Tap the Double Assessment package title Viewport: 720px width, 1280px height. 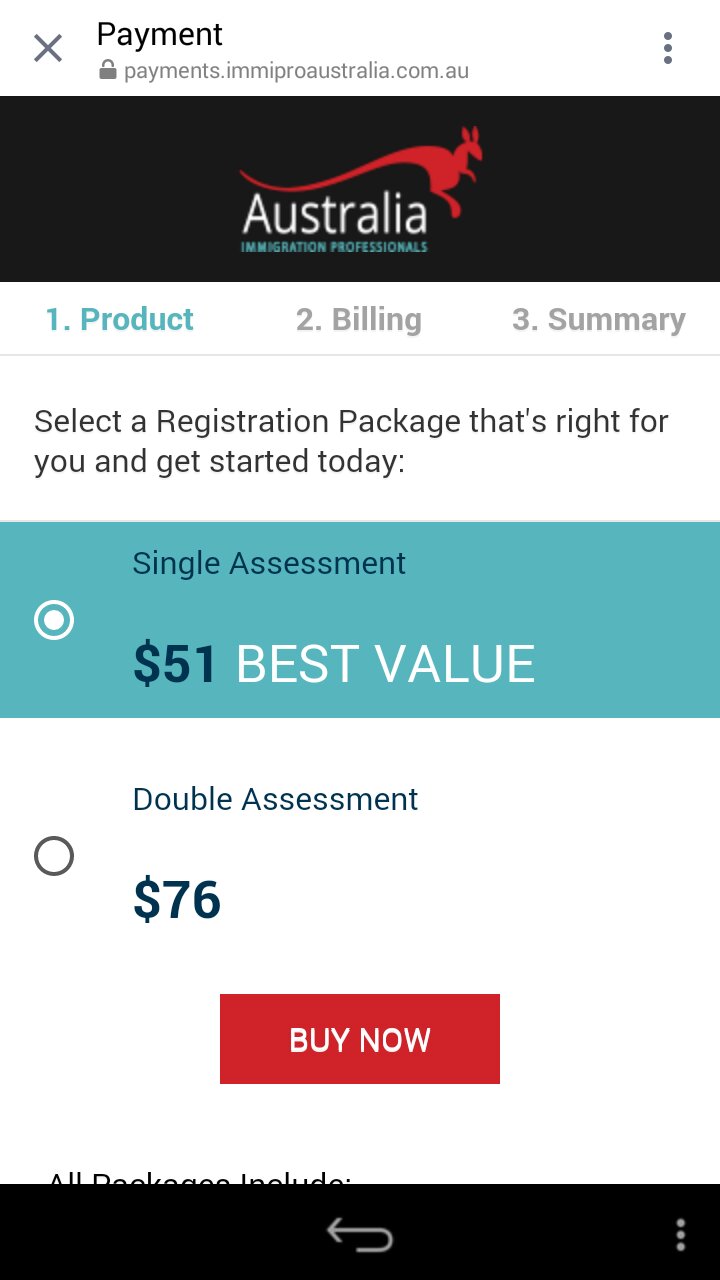coord(275,799)
